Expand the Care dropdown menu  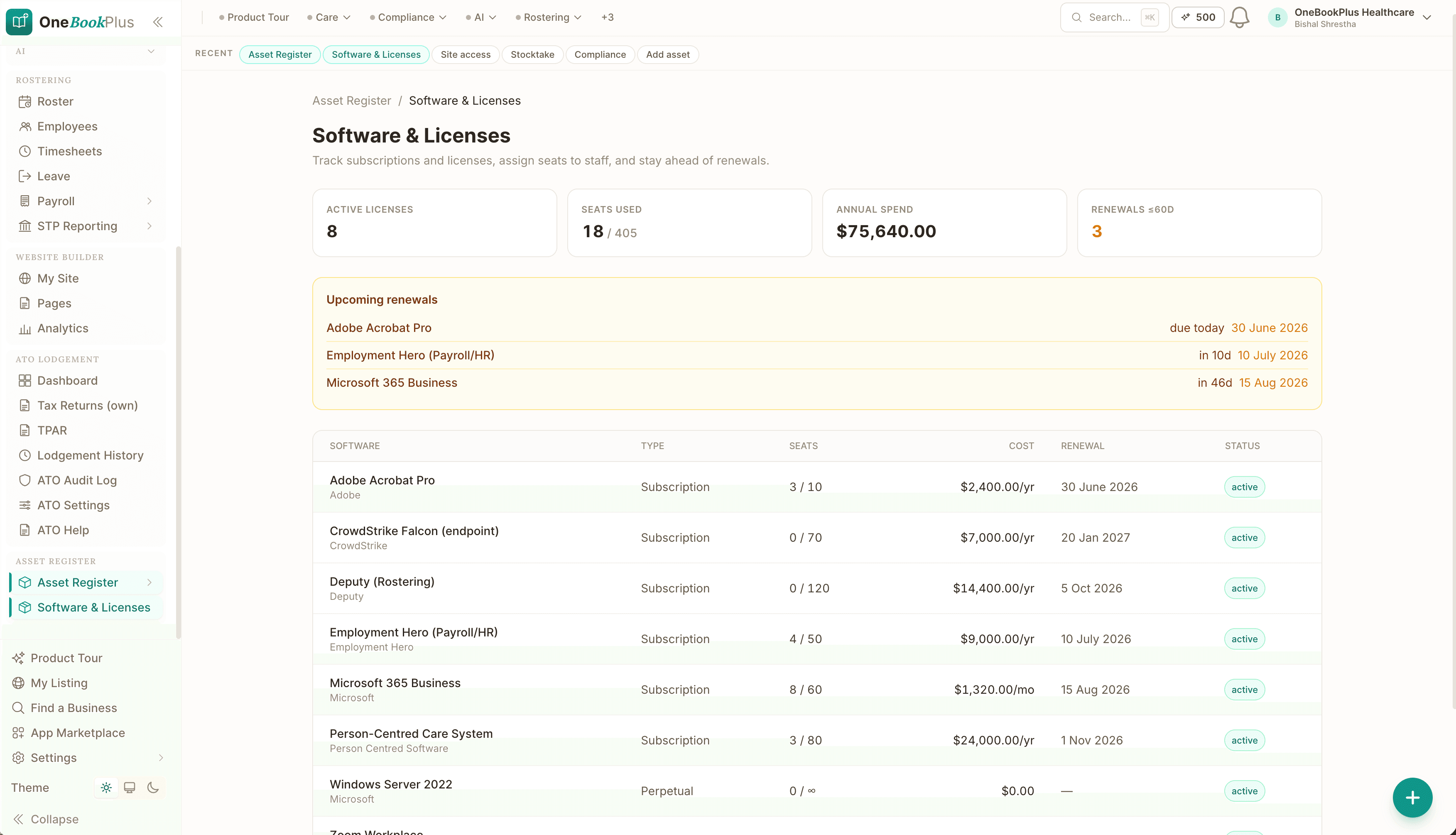pos(329,17)
